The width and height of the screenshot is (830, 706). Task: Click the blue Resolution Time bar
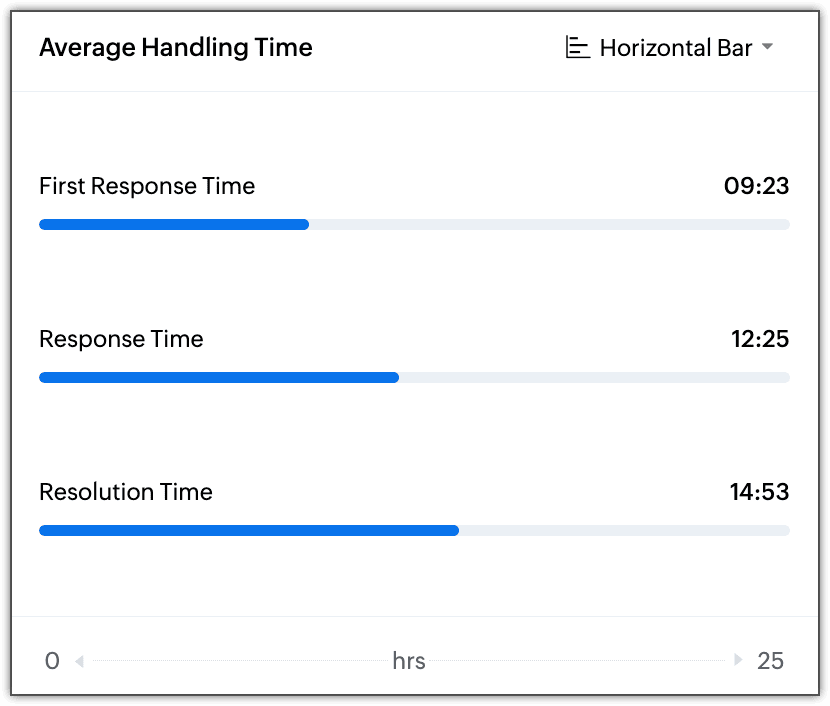click(x=249, y=530)
